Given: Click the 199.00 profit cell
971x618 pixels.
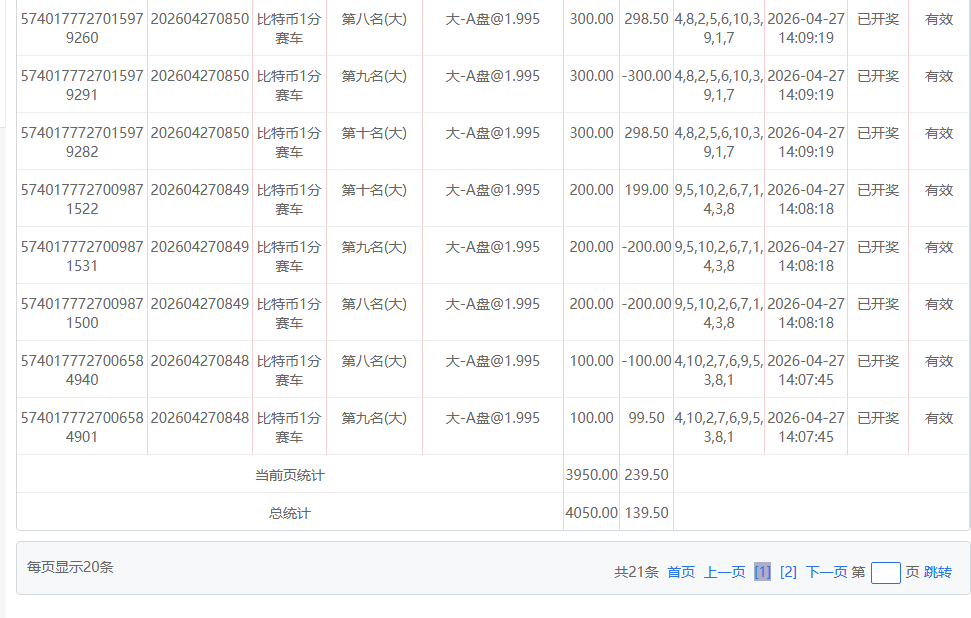Looking at the screenshot, I should (x=646, y=190).
